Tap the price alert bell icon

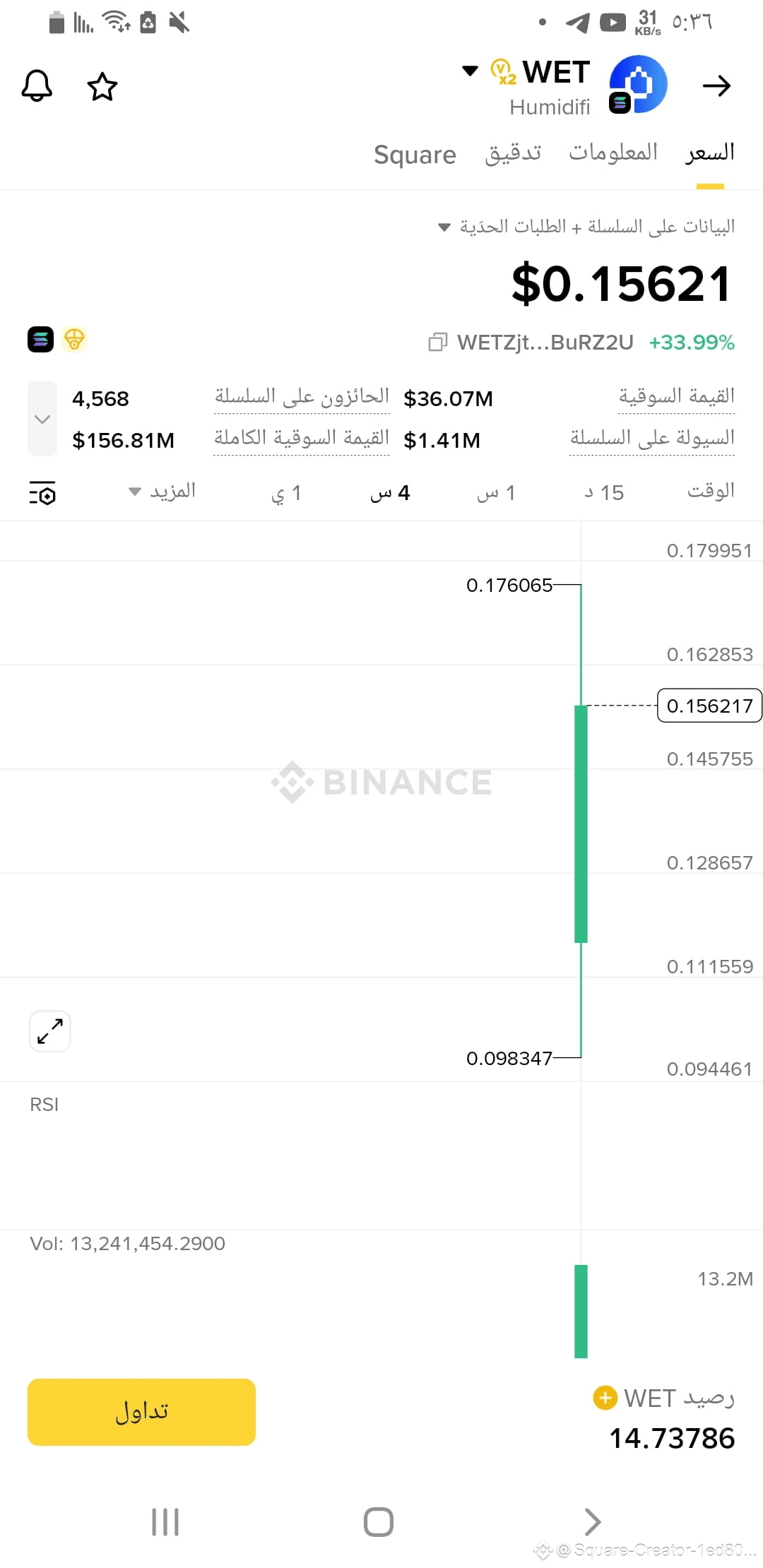[37, 86]
